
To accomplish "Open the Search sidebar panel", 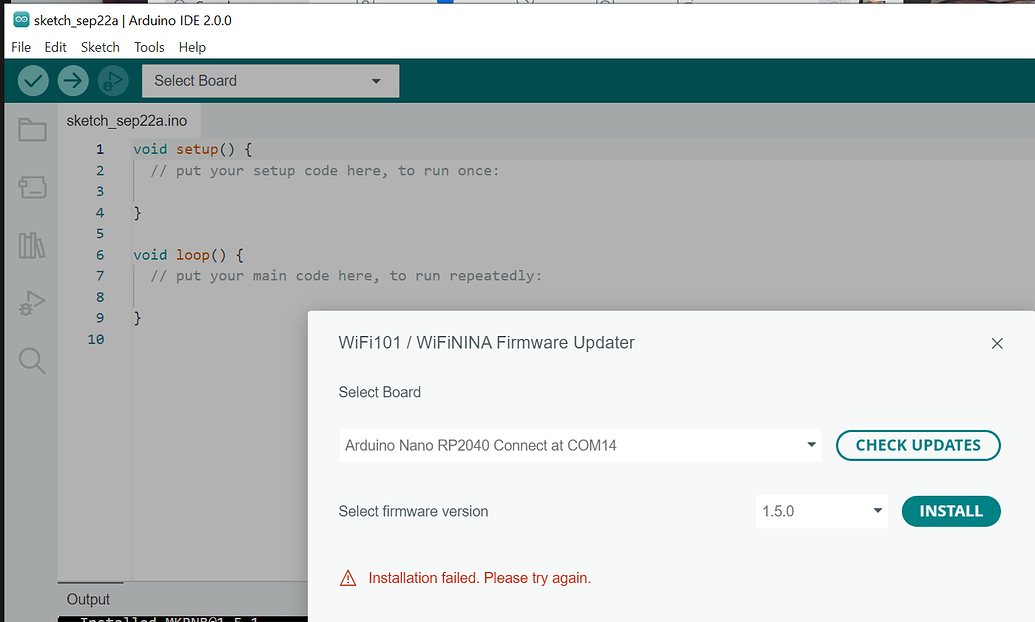I will click(x=31, y=361).
